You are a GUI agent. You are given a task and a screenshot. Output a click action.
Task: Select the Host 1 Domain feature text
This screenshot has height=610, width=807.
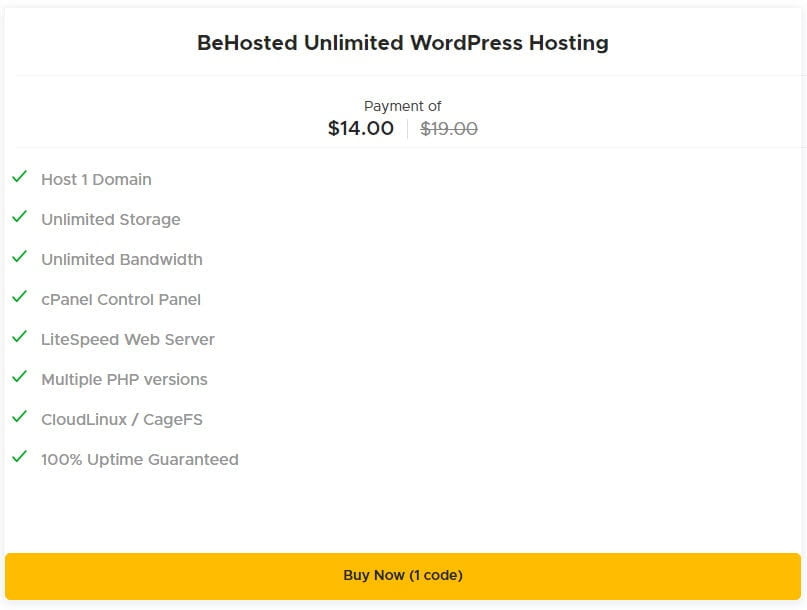pos(95,180)
